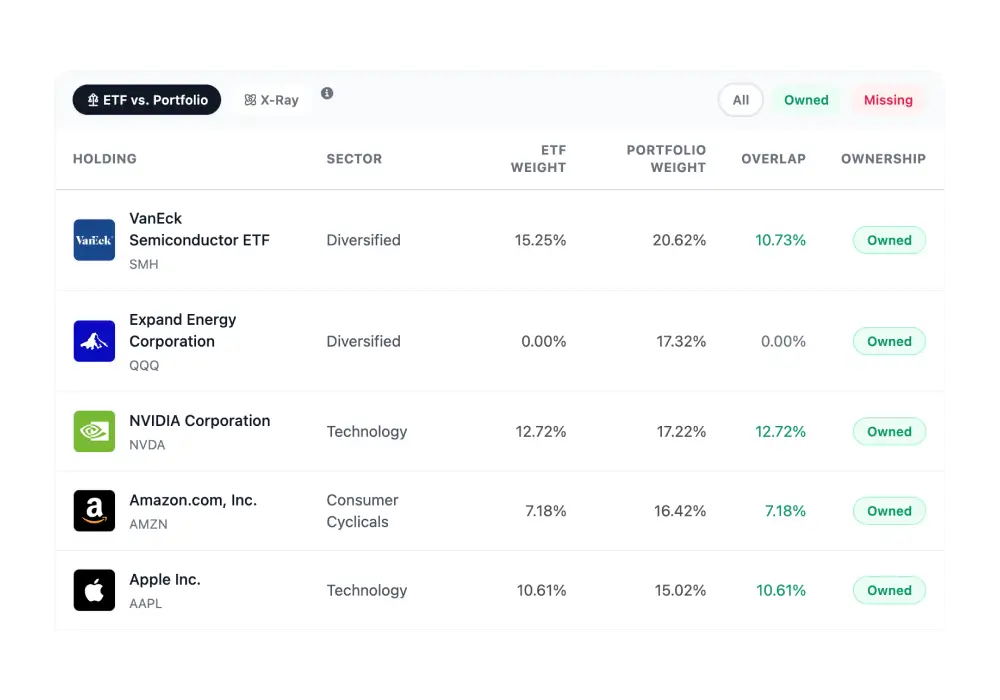Select the ETF vs. Portfolio tab

(146, 99)
